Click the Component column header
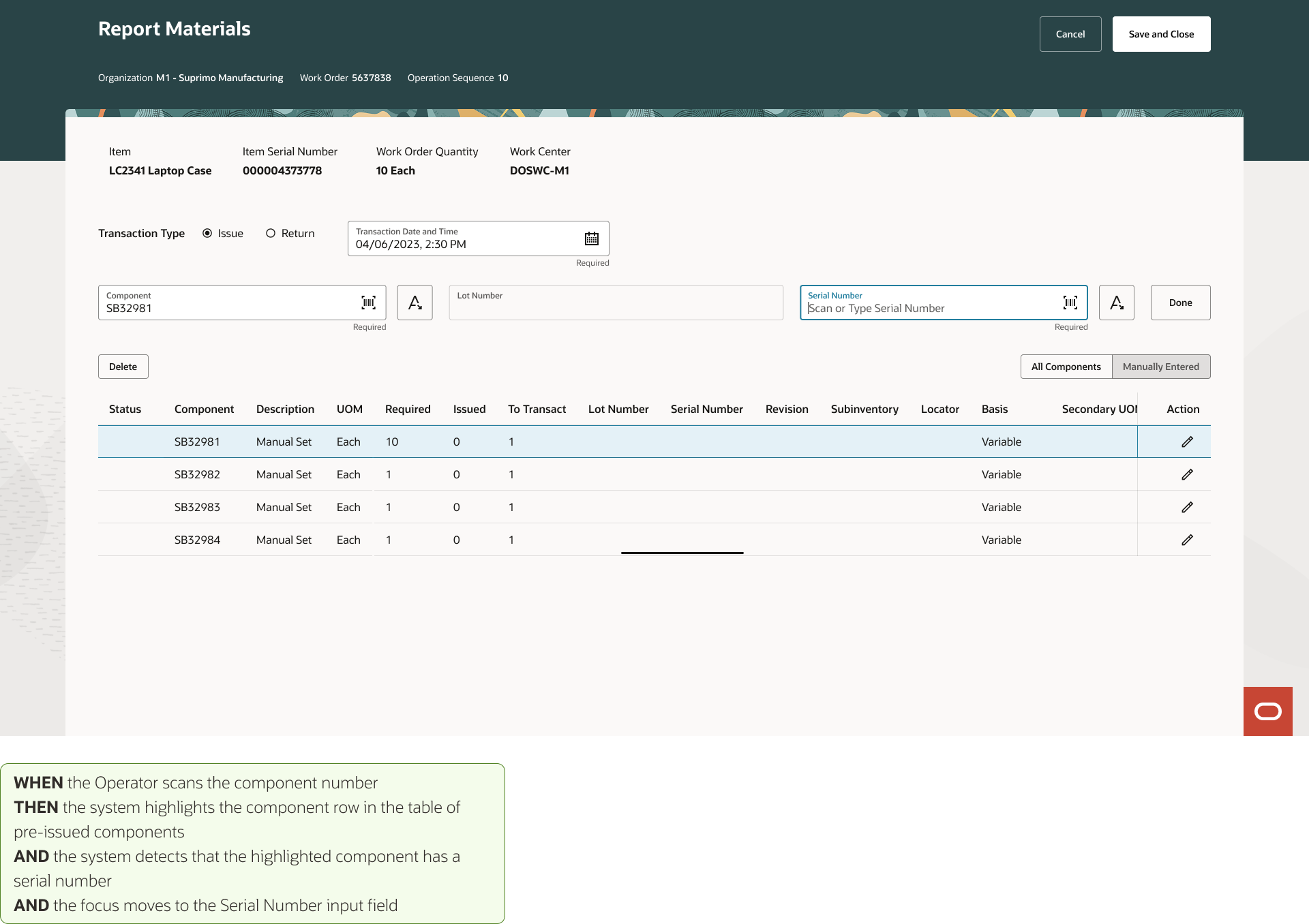1309x924 pixels. 204,409
